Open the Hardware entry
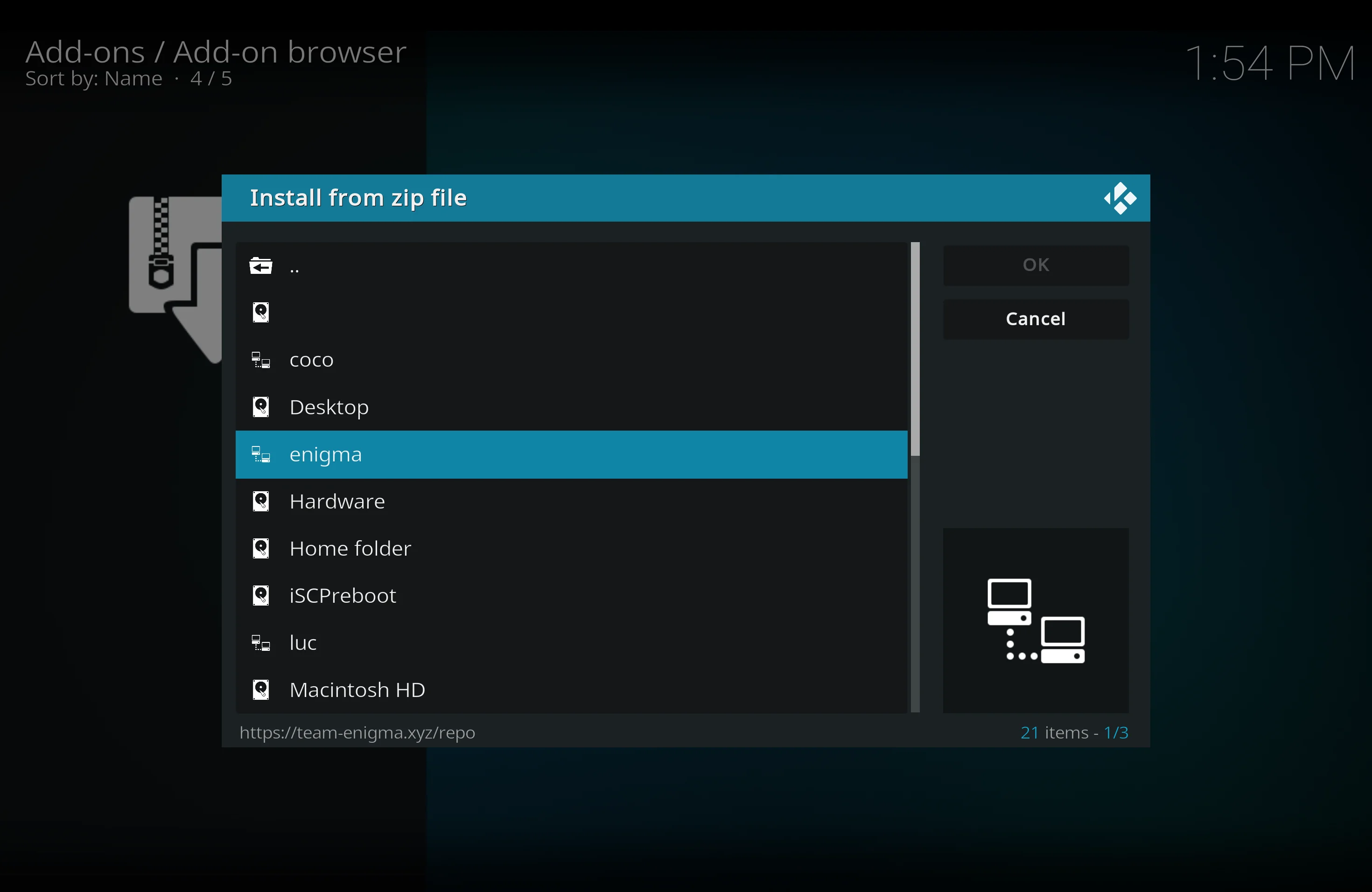Screen dimensions: 1372x892 click(x=571, y=502)
